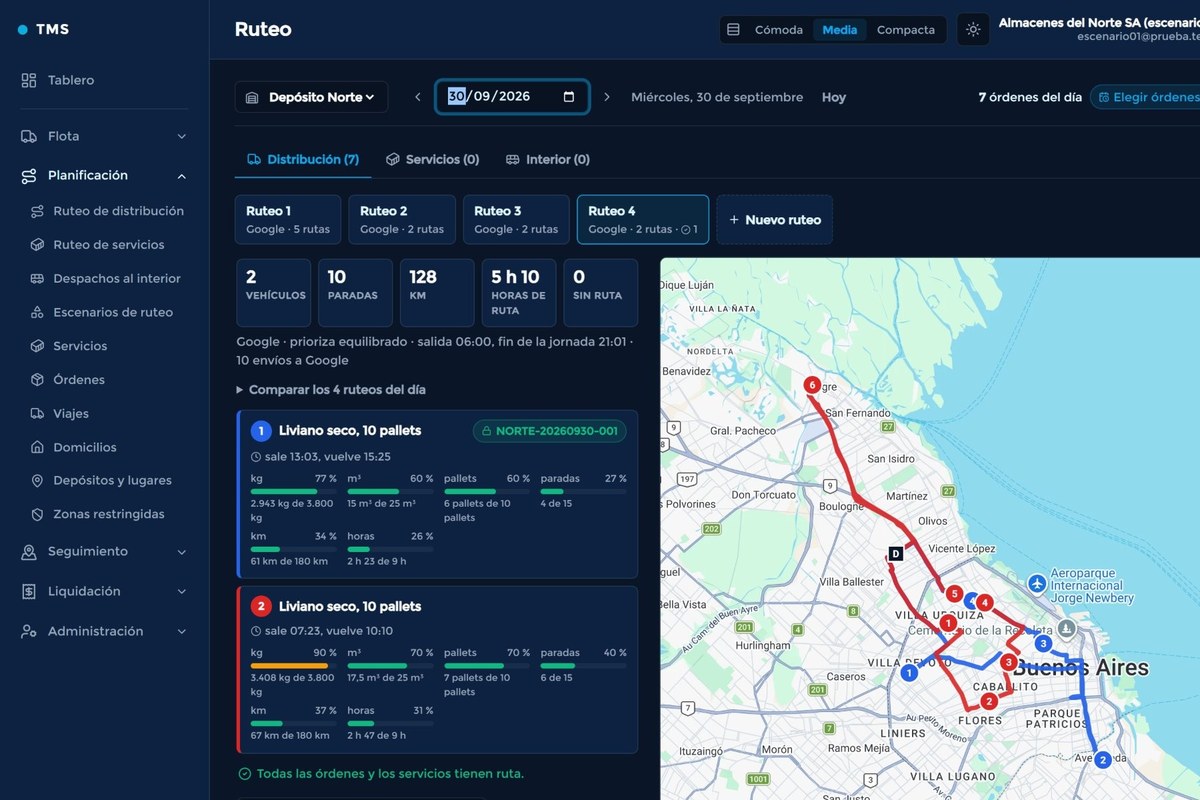Click the date input field
The image size is (1200, 800).
(x=512, y=97)
